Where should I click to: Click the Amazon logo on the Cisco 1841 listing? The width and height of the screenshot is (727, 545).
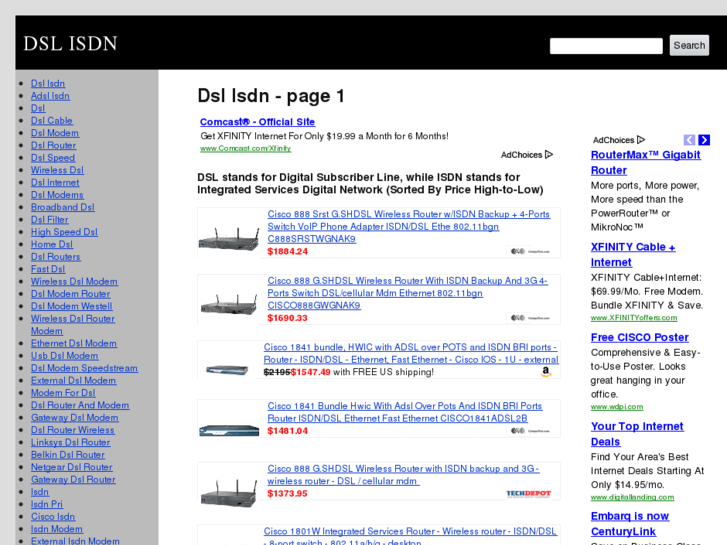click(x=546, y=372)
